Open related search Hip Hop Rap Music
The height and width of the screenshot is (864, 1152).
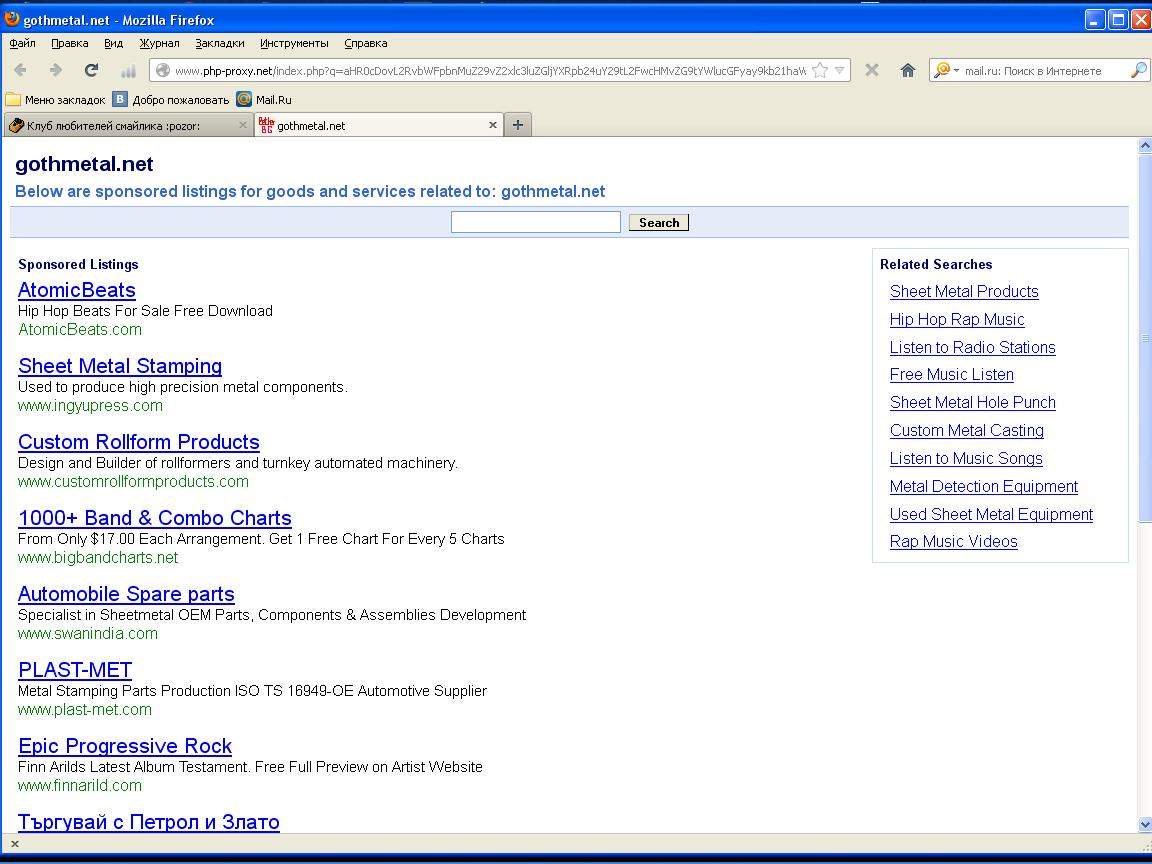click(x=957, y=320)
